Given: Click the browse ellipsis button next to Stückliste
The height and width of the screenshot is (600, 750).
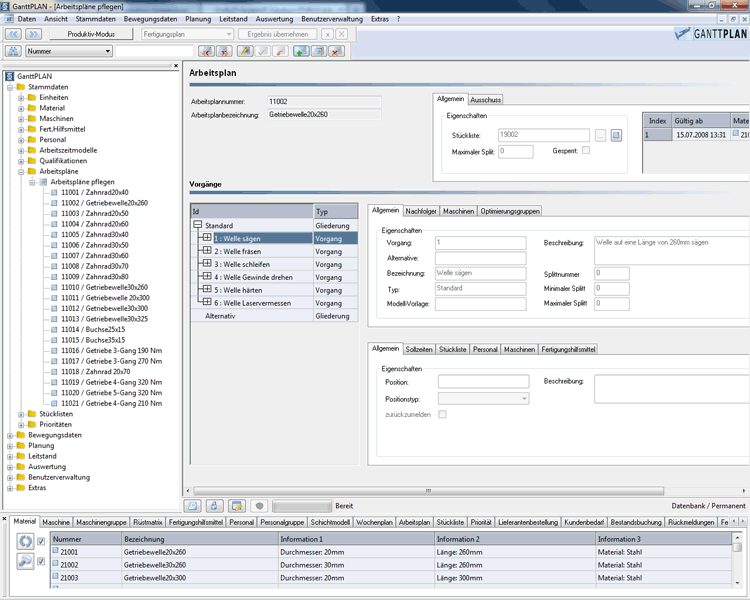Looking at the screenshot, I should coord(600,135).
